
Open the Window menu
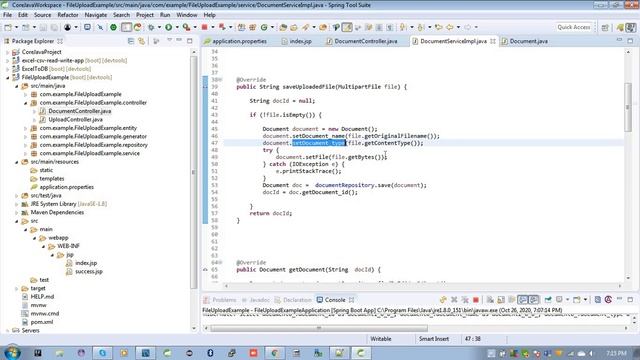[187, 15]
